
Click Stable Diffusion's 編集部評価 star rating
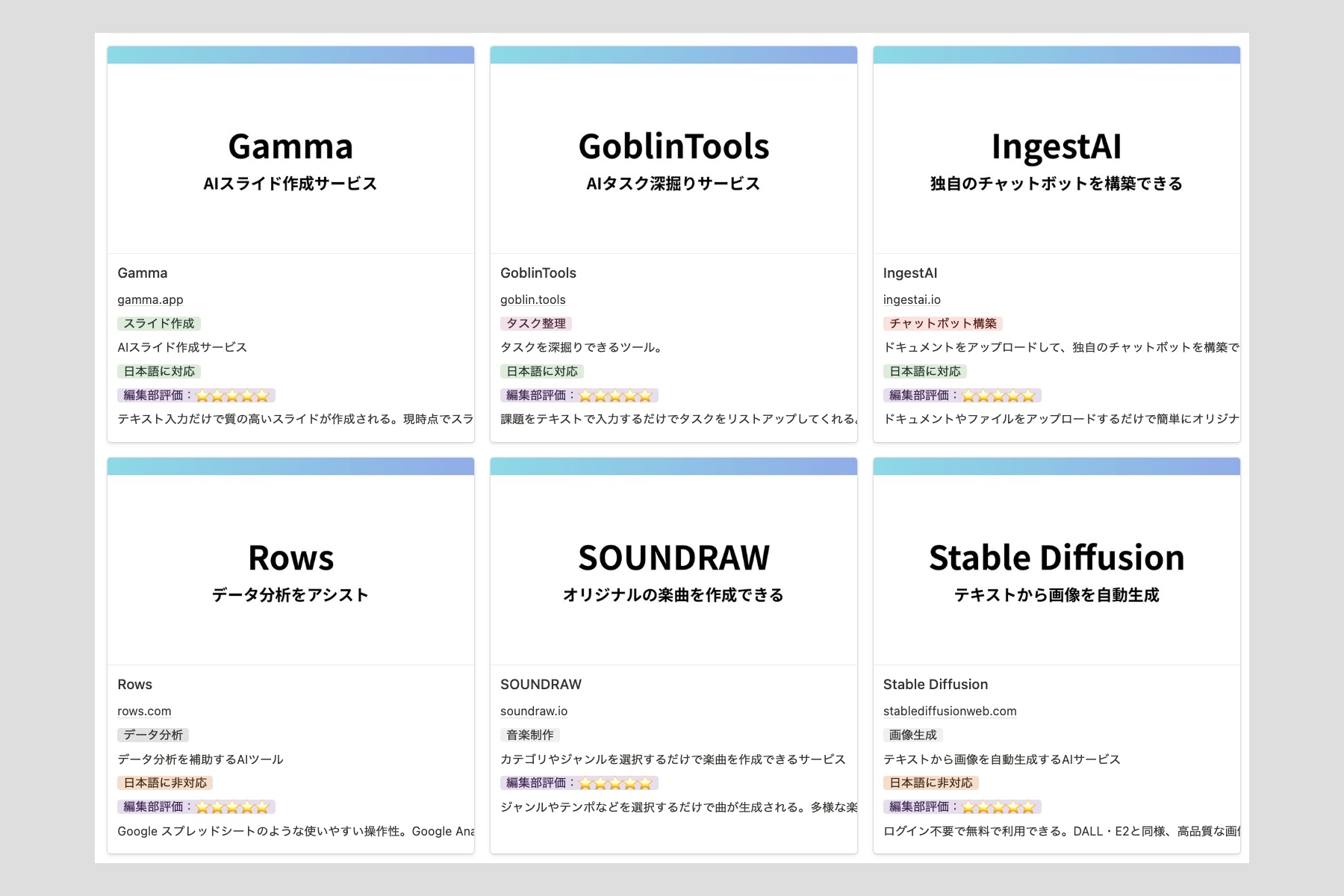tap(962, 806)
